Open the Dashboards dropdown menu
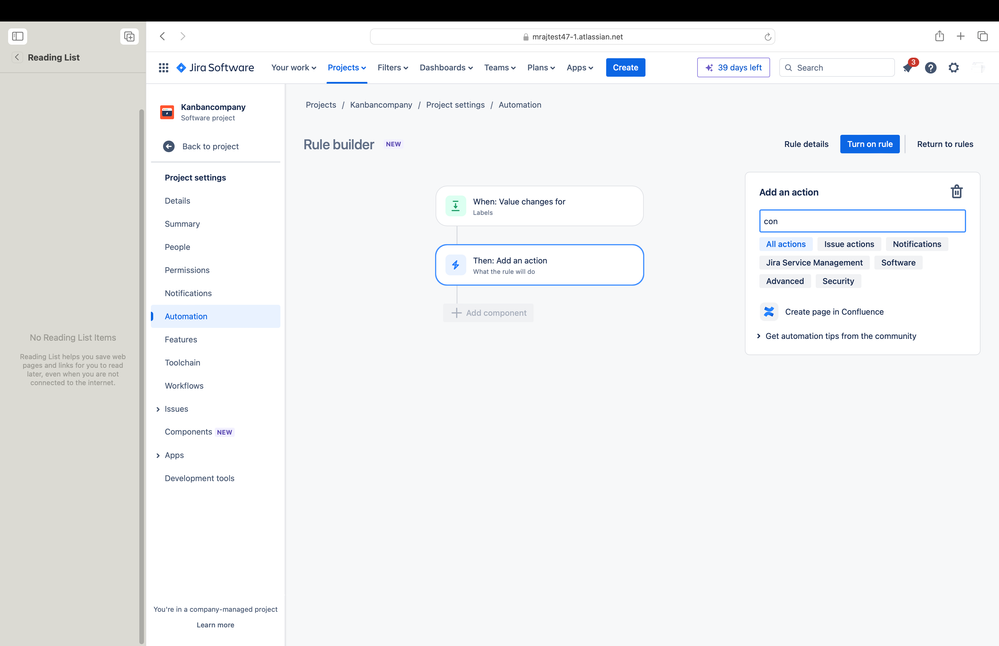This screenshot has width=999, height=646. (446, 68)
